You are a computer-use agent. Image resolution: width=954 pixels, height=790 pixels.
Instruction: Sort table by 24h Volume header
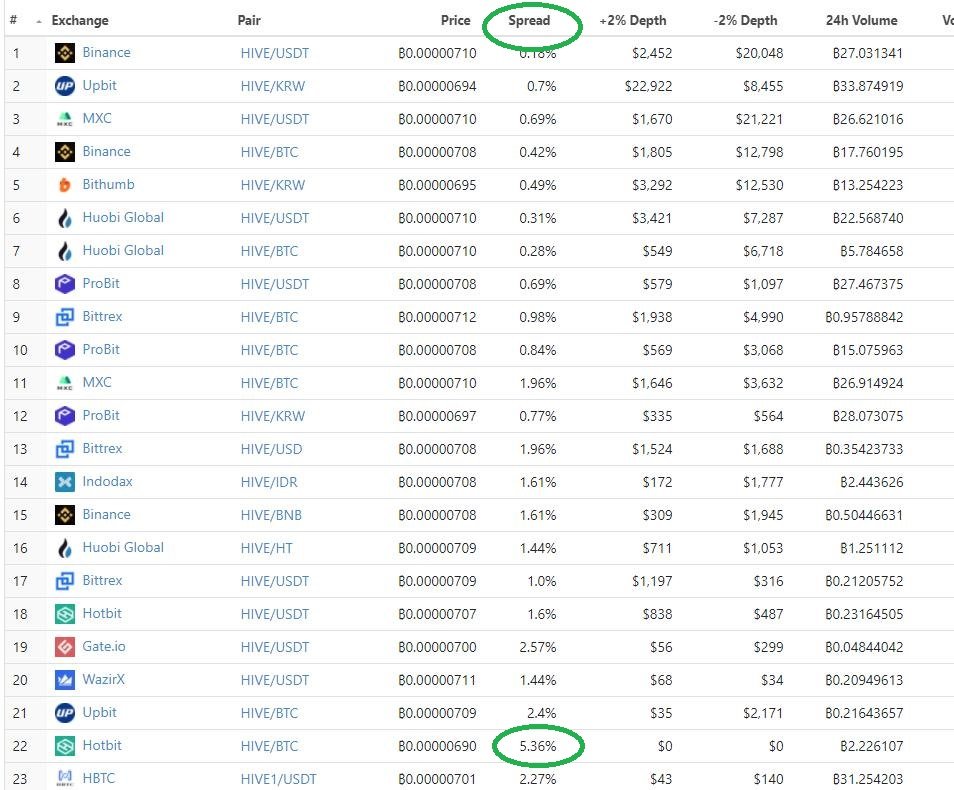pos(862,20)
